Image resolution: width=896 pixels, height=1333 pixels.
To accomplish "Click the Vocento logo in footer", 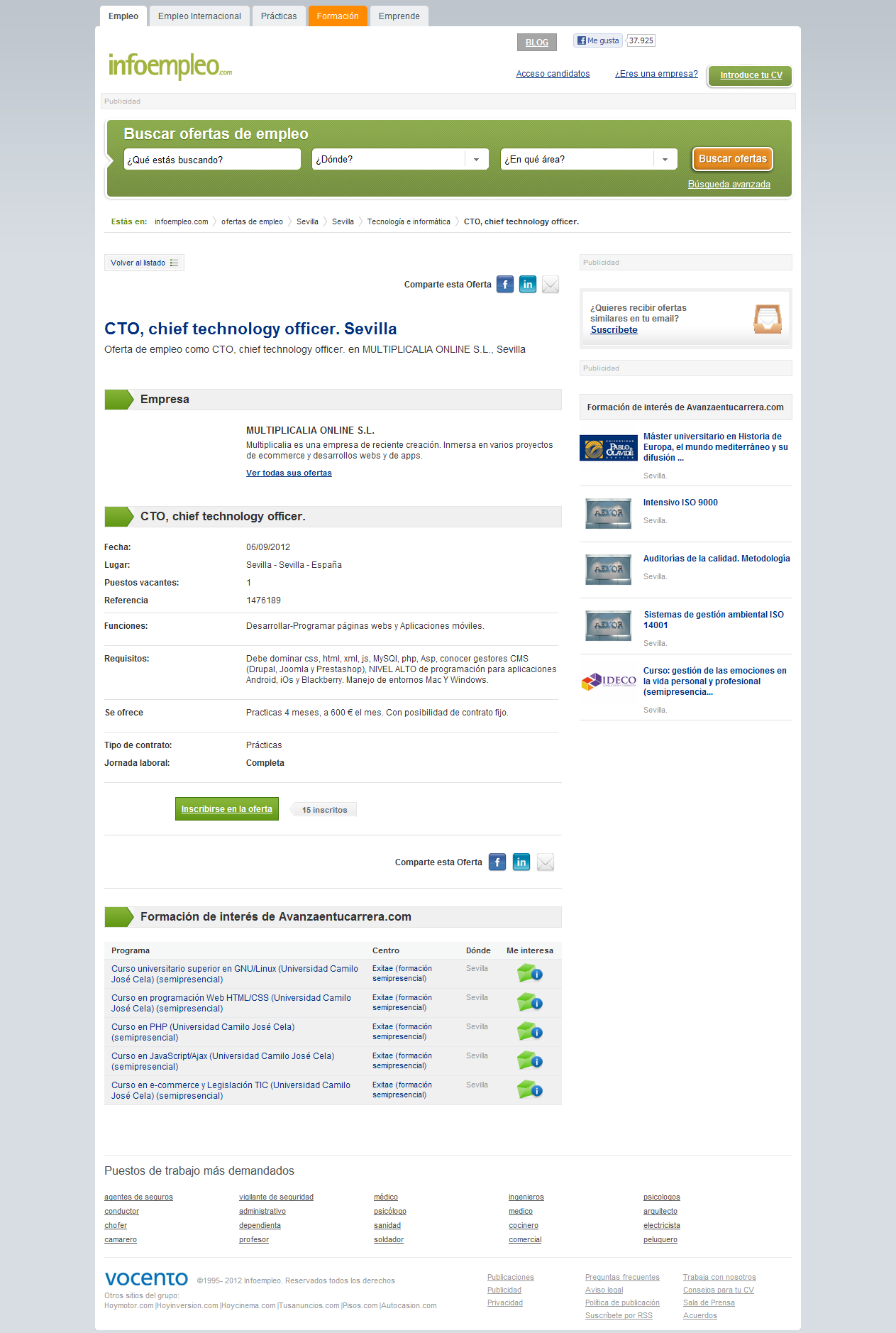I will [x=146, y=1279].
